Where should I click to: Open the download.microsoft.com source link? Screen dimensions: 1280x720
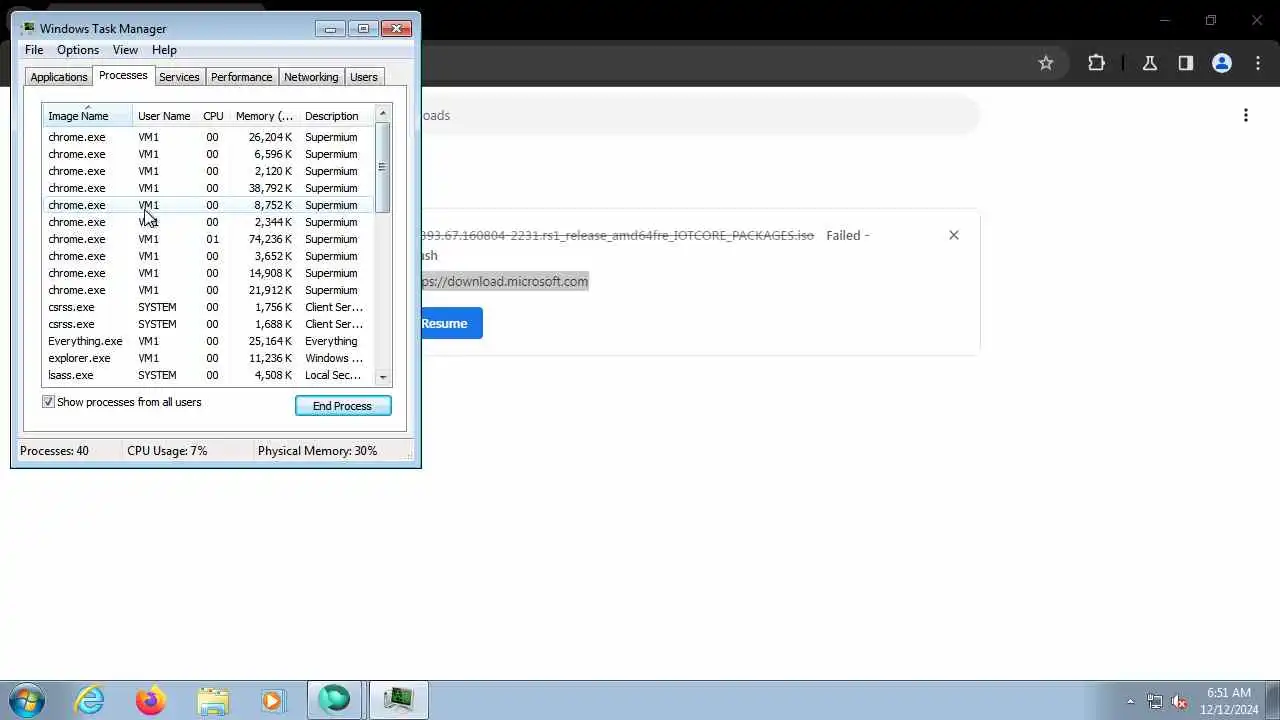click(504, 281)
